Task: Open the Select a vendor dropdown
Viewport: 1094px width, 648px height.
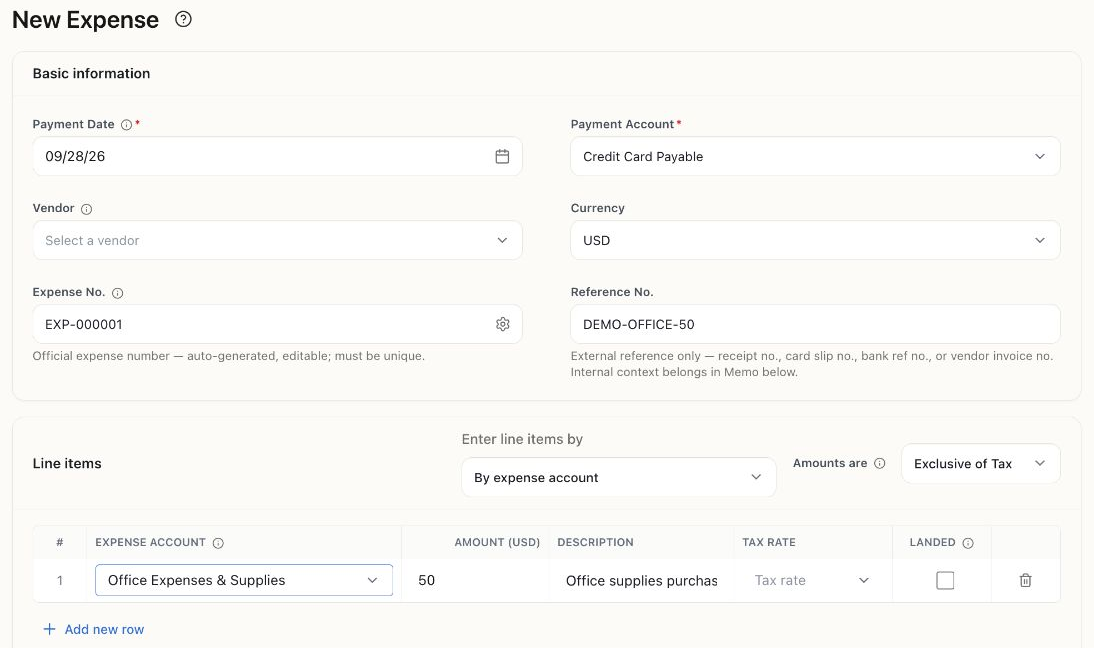Action: pyautogui.click(x=277, y=240)
